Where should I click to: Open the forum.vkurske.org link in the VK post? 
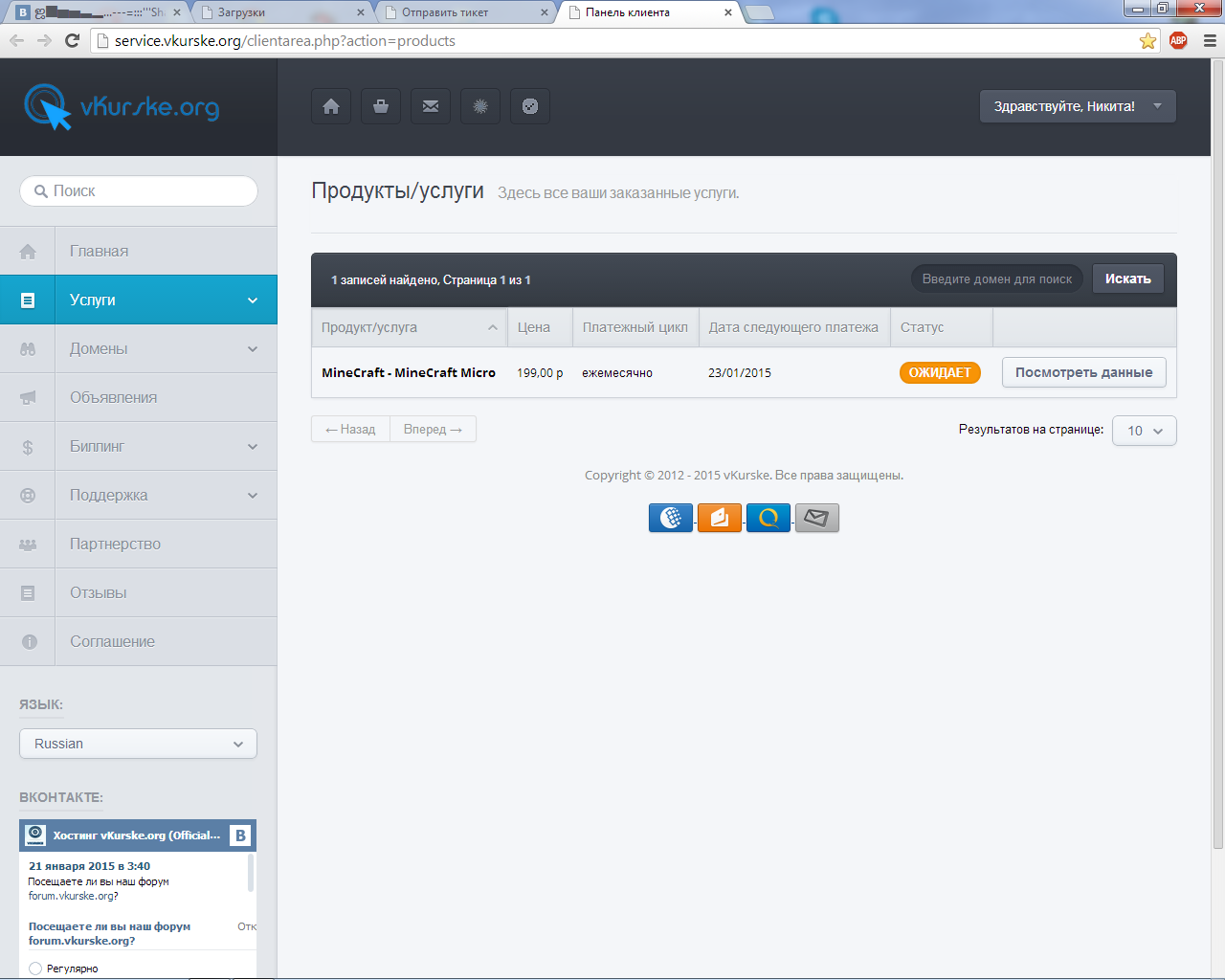coord(71,896)
